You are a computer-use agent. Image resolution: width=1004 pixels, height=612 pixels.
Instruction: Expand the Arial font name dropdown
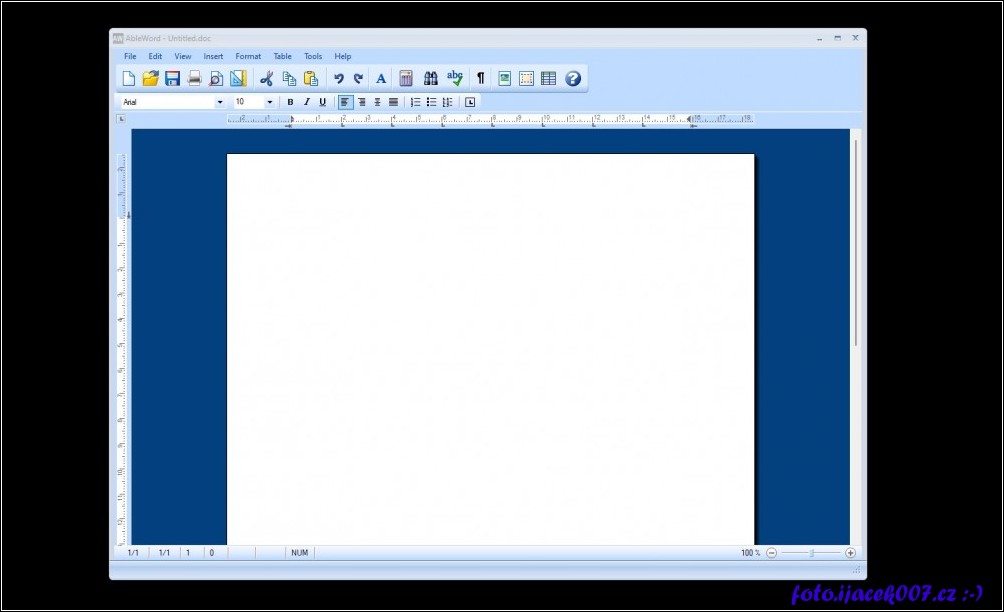pos(220,102)
